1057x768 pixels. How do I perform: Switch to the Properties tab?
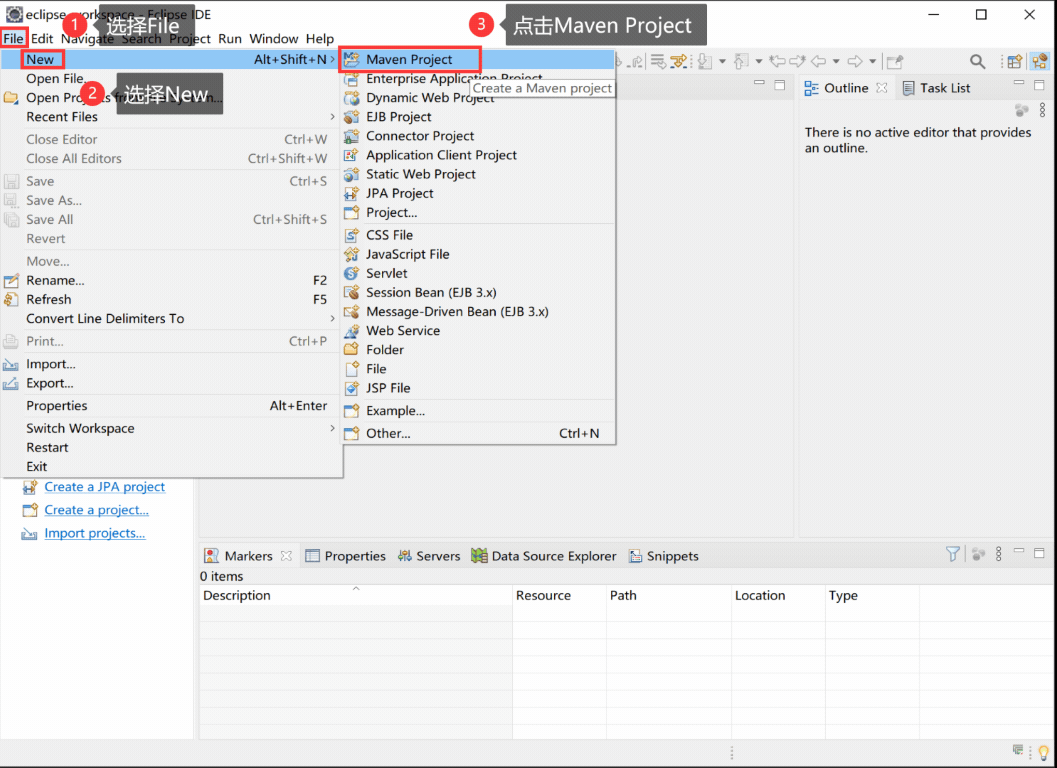(345, 556)
